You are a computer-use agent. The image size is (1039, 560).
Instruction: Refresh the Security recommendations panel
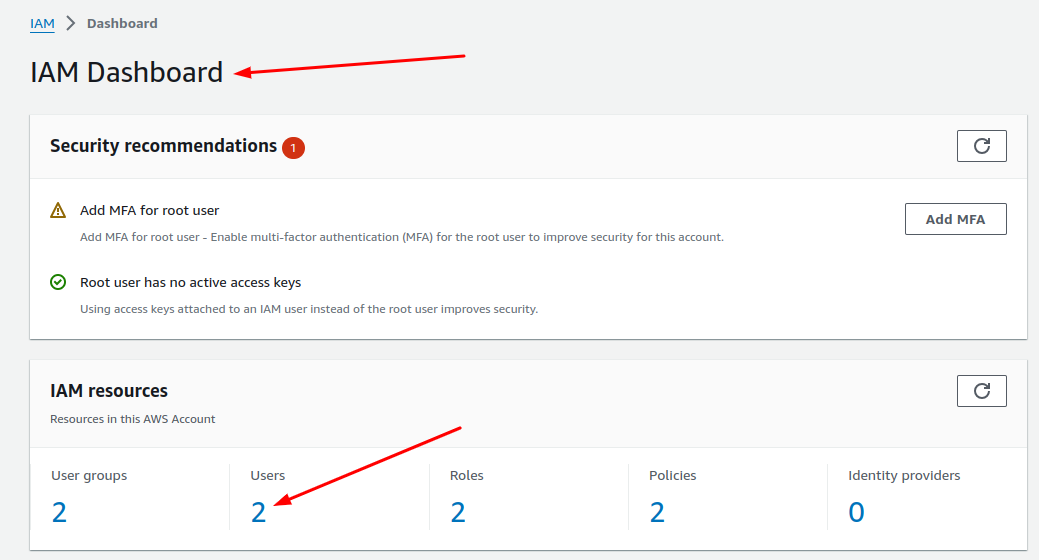[981, 146]
